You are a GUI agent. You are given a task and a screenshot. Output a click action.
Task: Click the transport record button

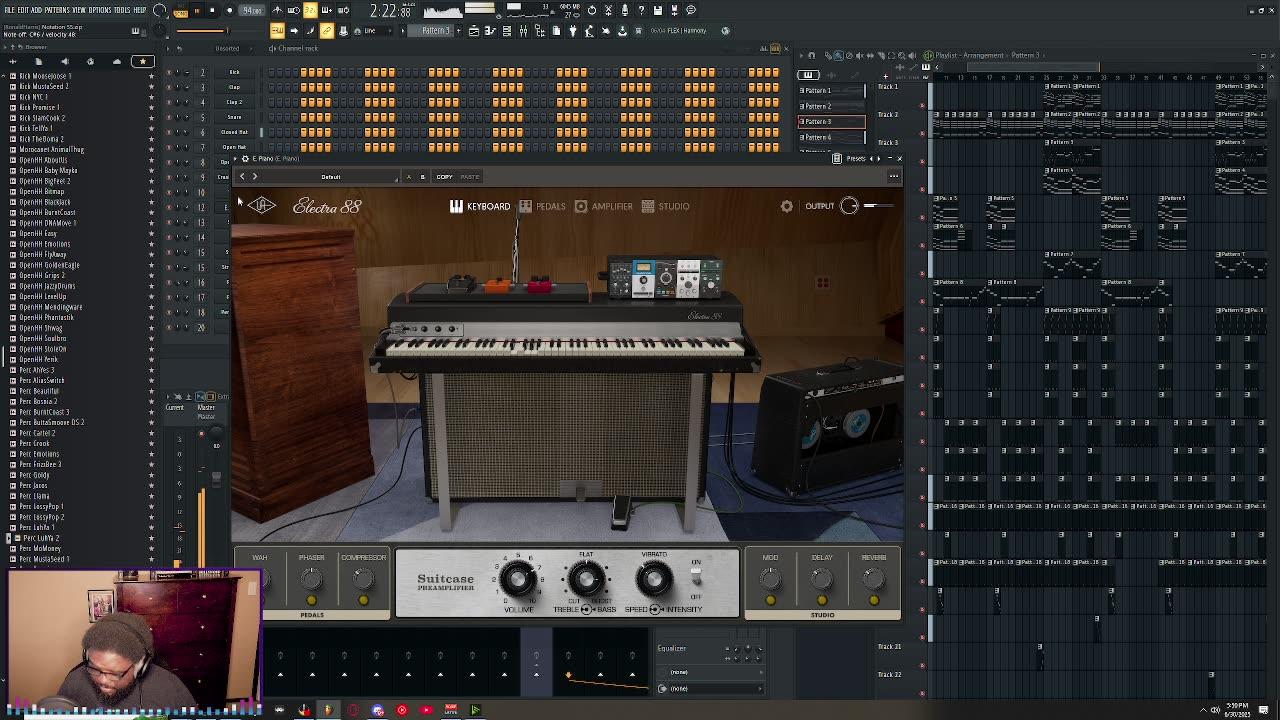(x=229, y=10)
